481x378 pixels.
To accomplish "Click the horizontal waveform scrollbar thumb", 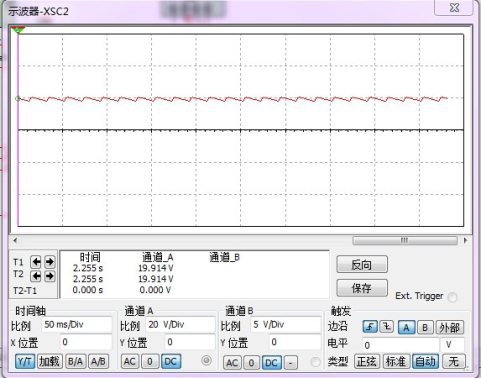I will 405,240.
